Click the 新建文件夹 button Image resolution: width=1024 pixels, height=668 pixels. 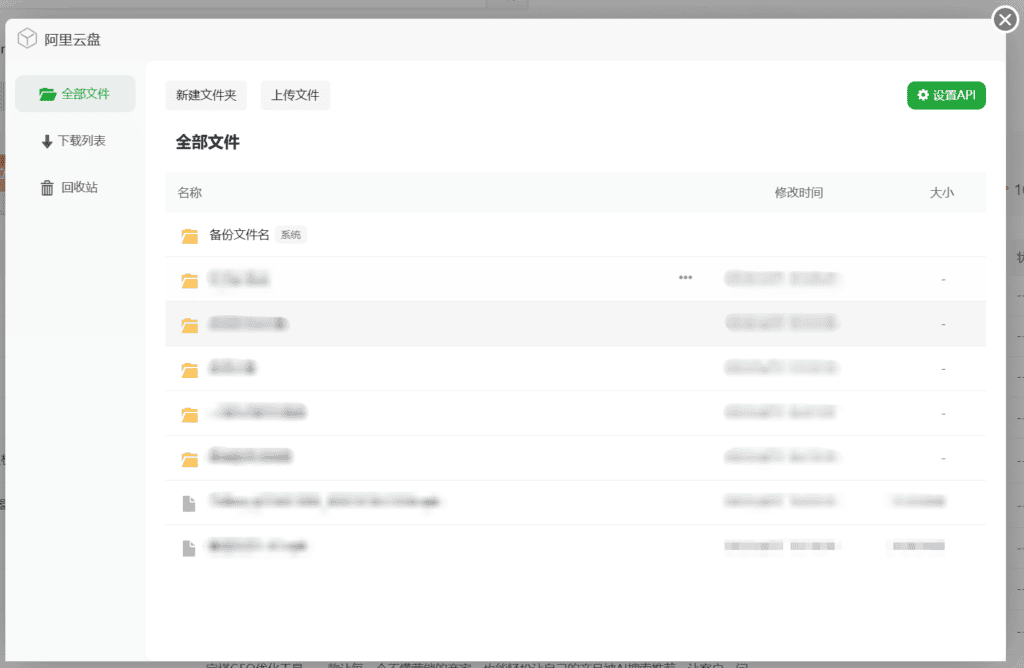[x=206, y=95]
